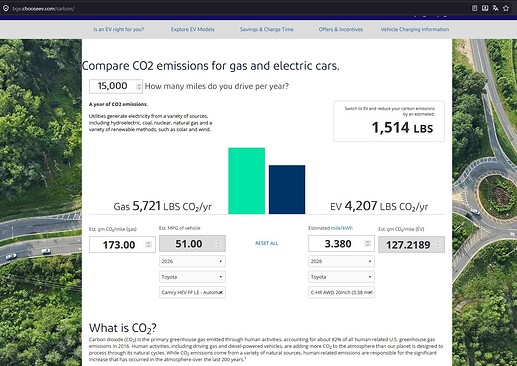The image size is (517, 366).
Task: Click the site security shield icon
Action: (6, 8)
